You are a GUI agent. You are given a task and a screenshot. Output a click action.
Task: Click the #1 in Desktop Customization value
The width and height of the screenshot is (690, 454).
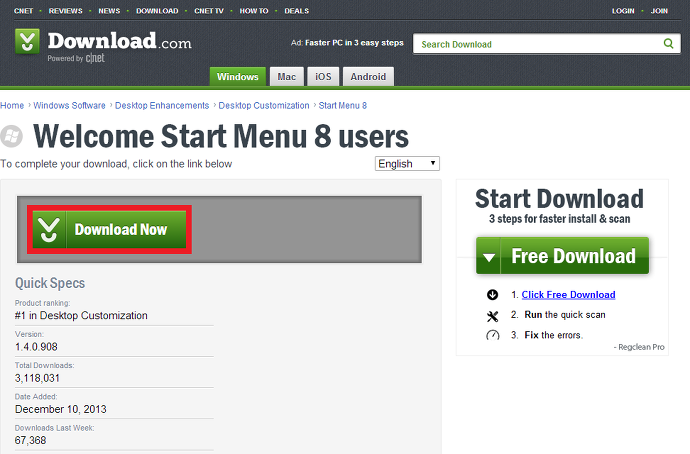click(x=81, y=315)
